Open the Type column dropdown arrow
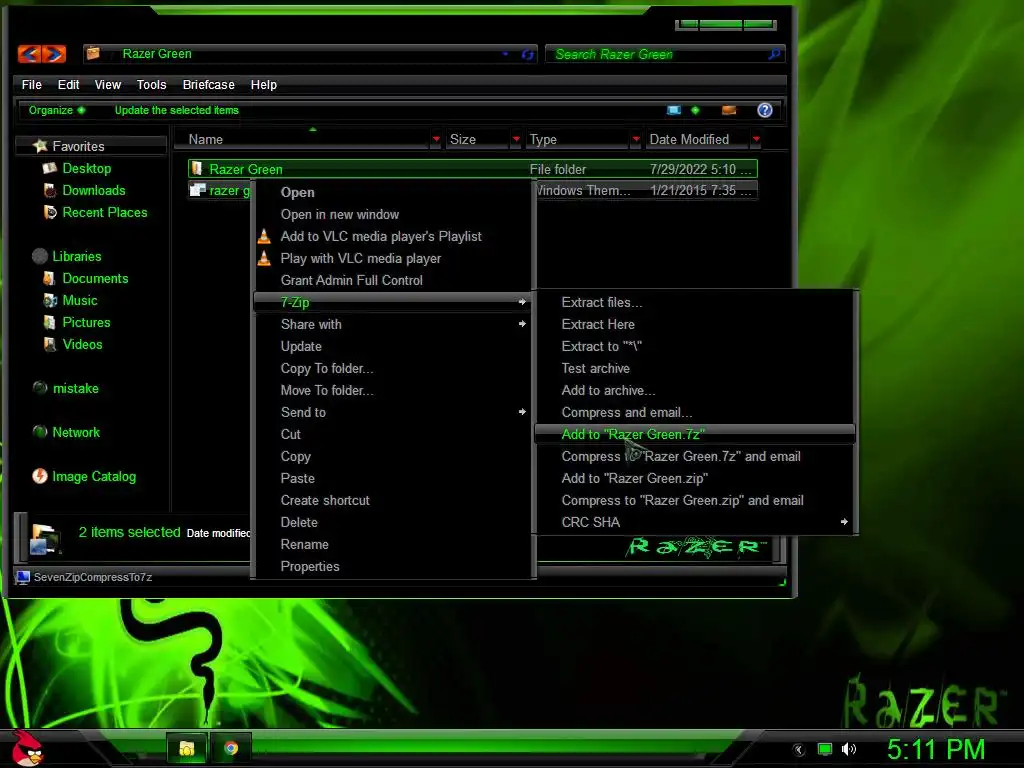 tap(635, 139)
